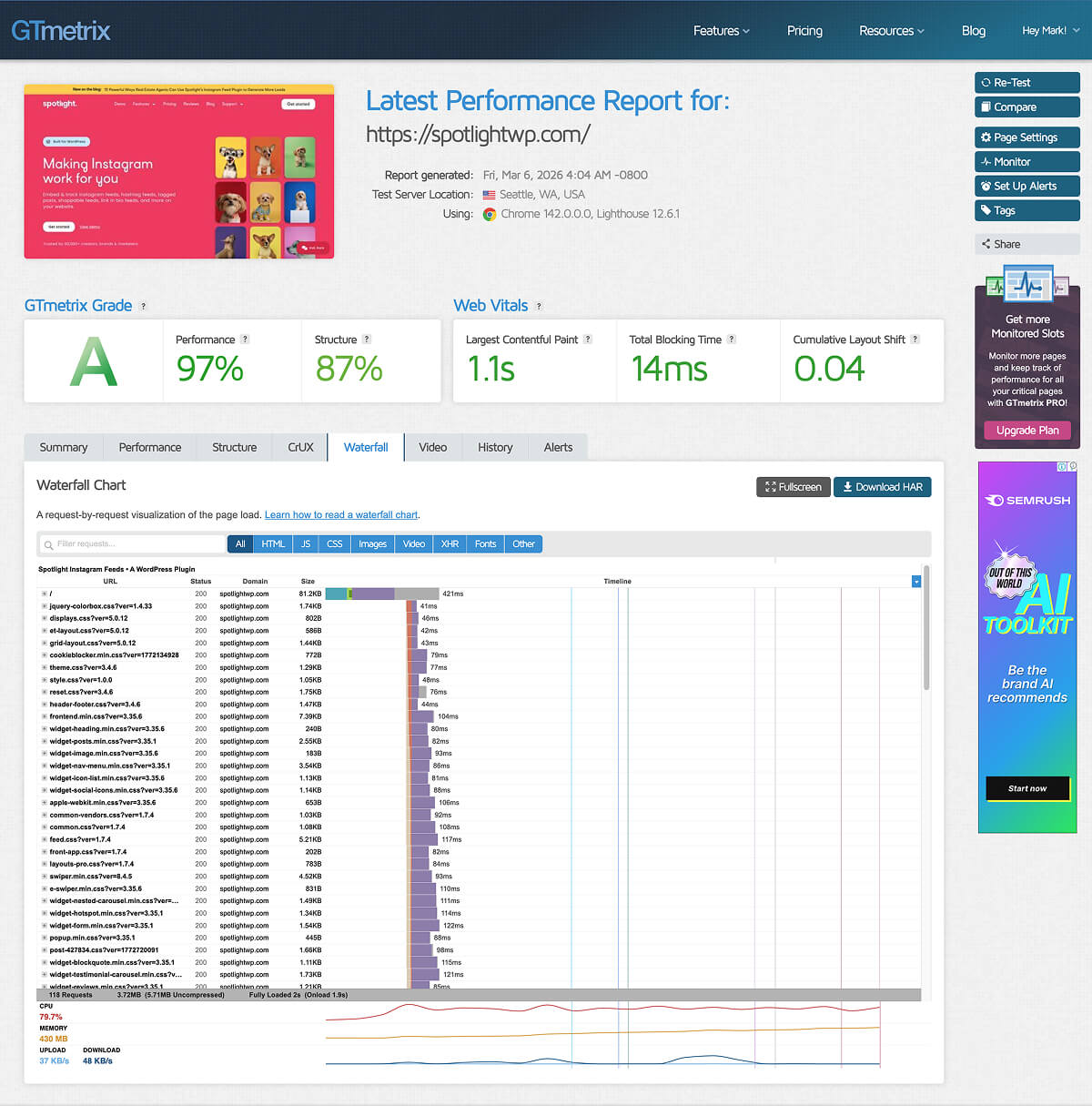Click the Fullscreen expand icon

[771, 487]
